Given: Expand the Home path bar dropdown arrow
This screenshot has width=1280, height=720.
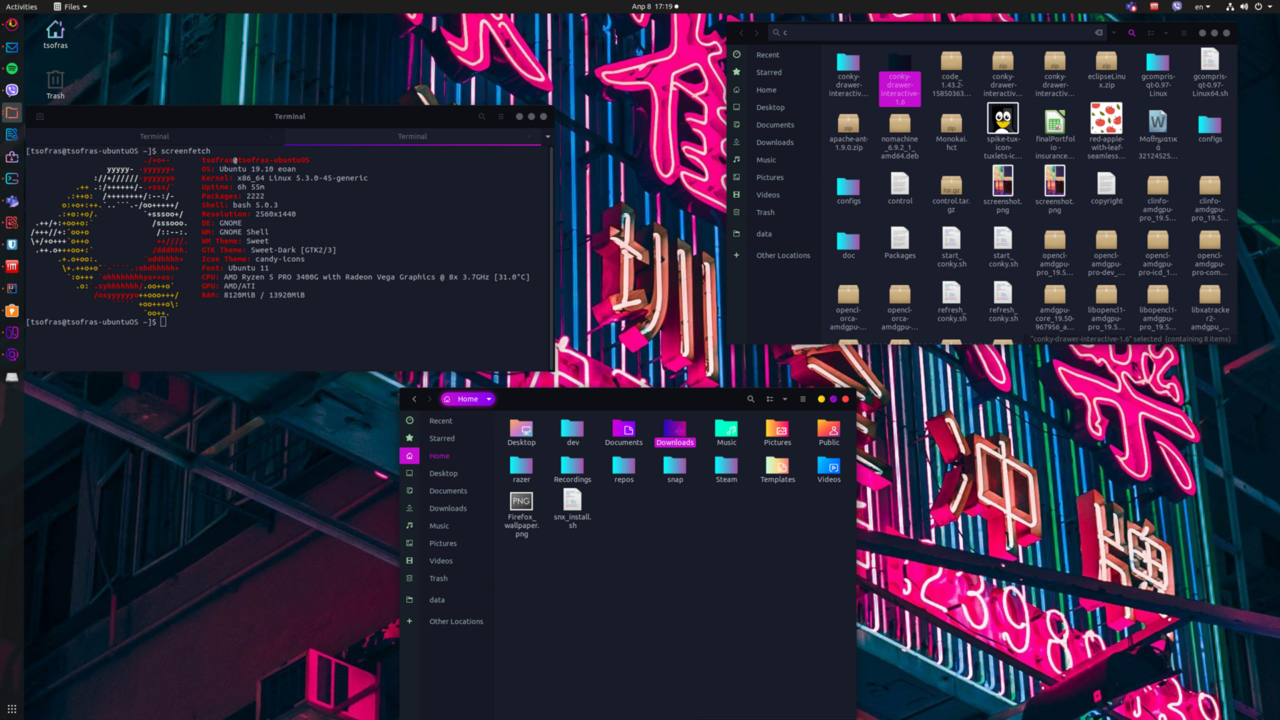Looking at the screenshot, I should (489, 399).
